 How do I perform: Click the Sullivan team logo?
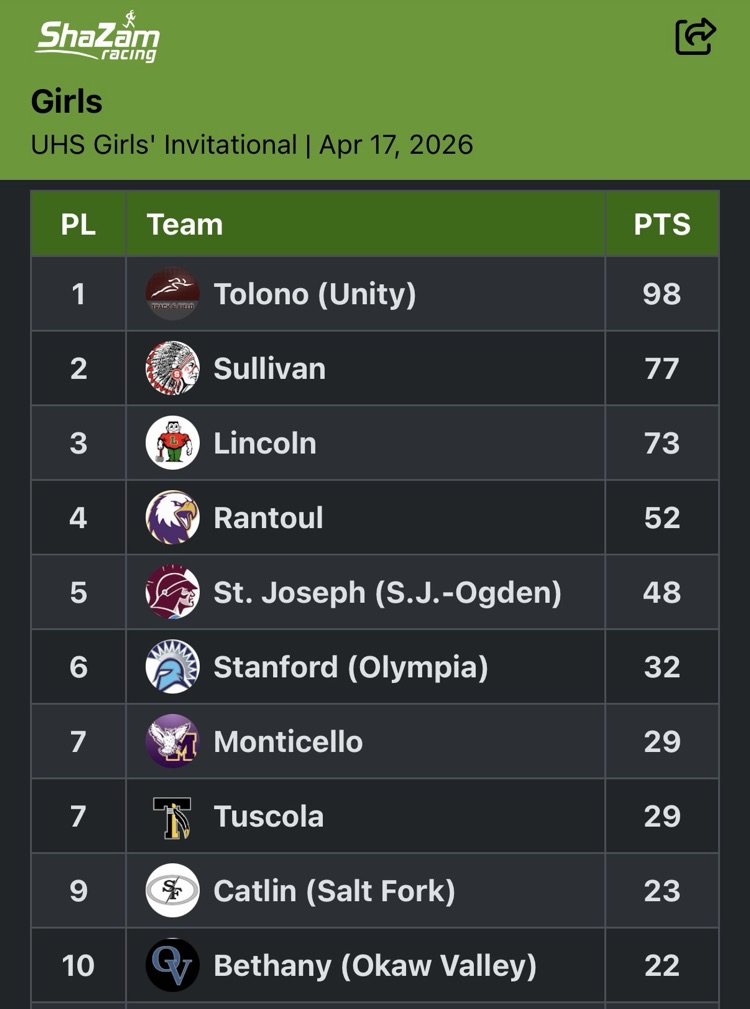(172, 368)
